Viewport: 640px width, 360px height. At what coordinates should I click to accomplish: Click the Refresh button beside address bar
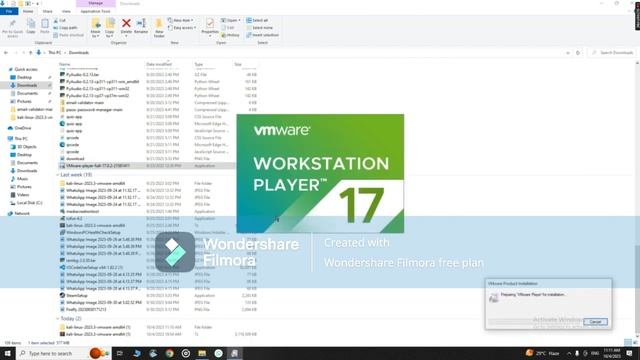click(x=578, y=53)
